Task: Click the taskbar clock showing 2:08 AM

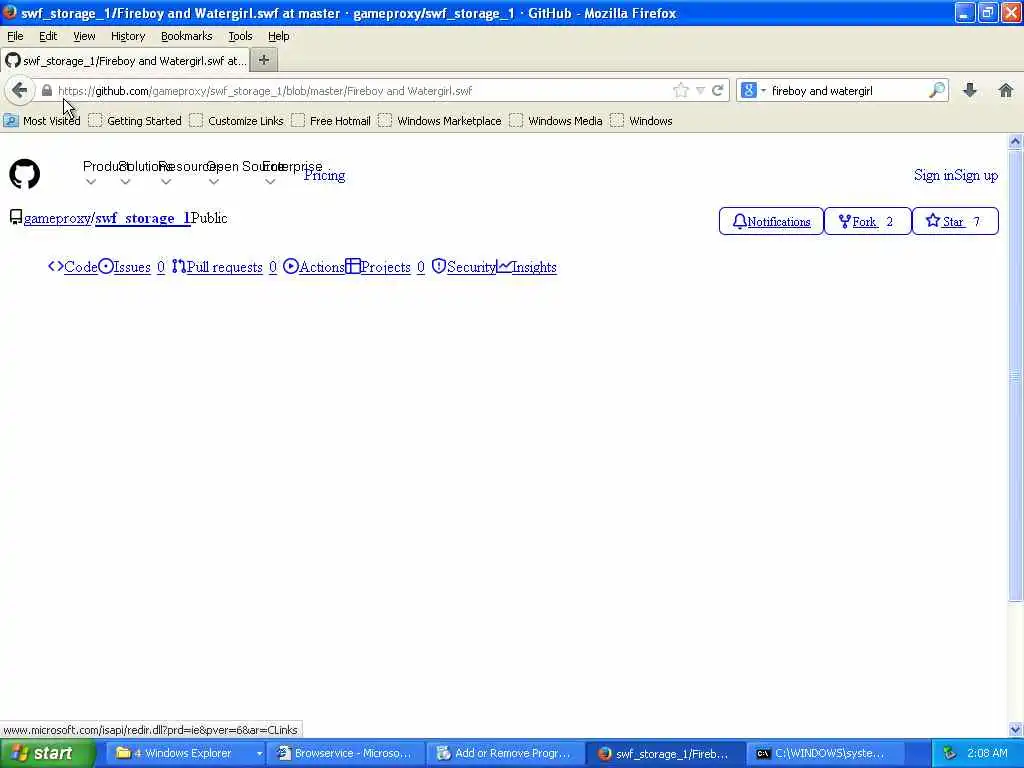Action: point(987,754)
